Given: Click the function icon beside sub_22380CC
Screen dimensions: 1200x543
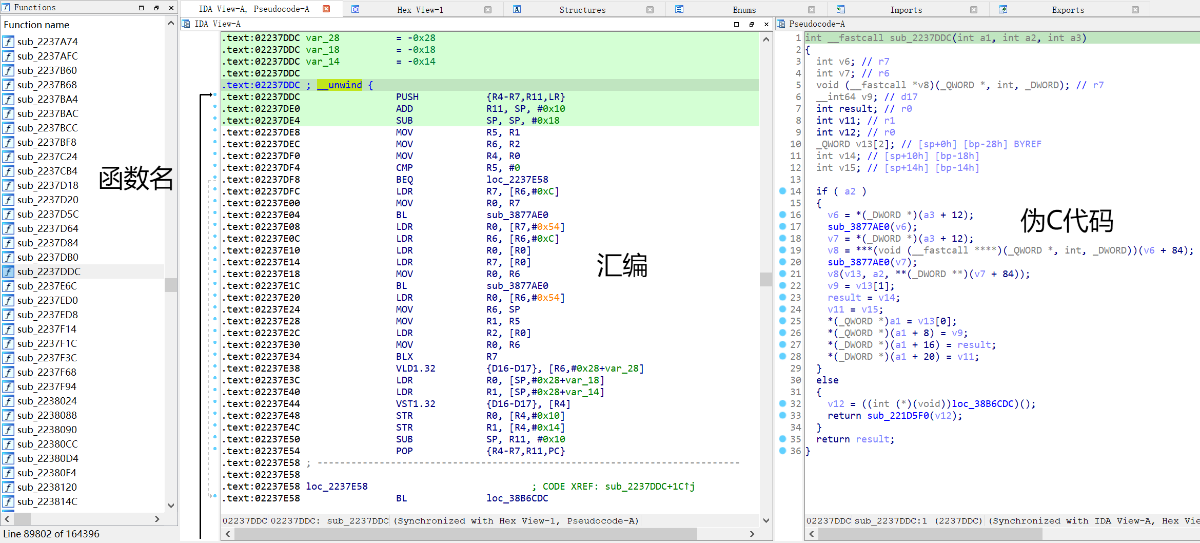Looking at the screenshot, I should (9, 444).
